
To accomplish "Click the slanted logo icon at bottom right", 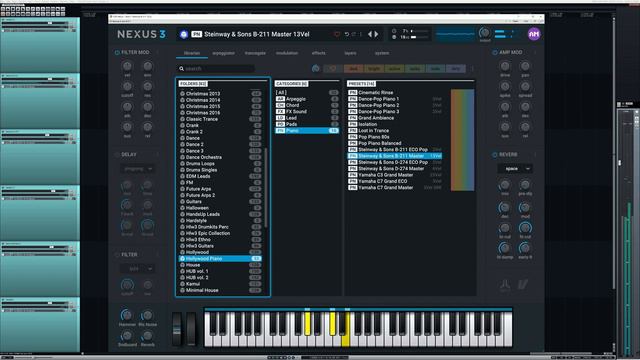I will [x=523, y=284].
